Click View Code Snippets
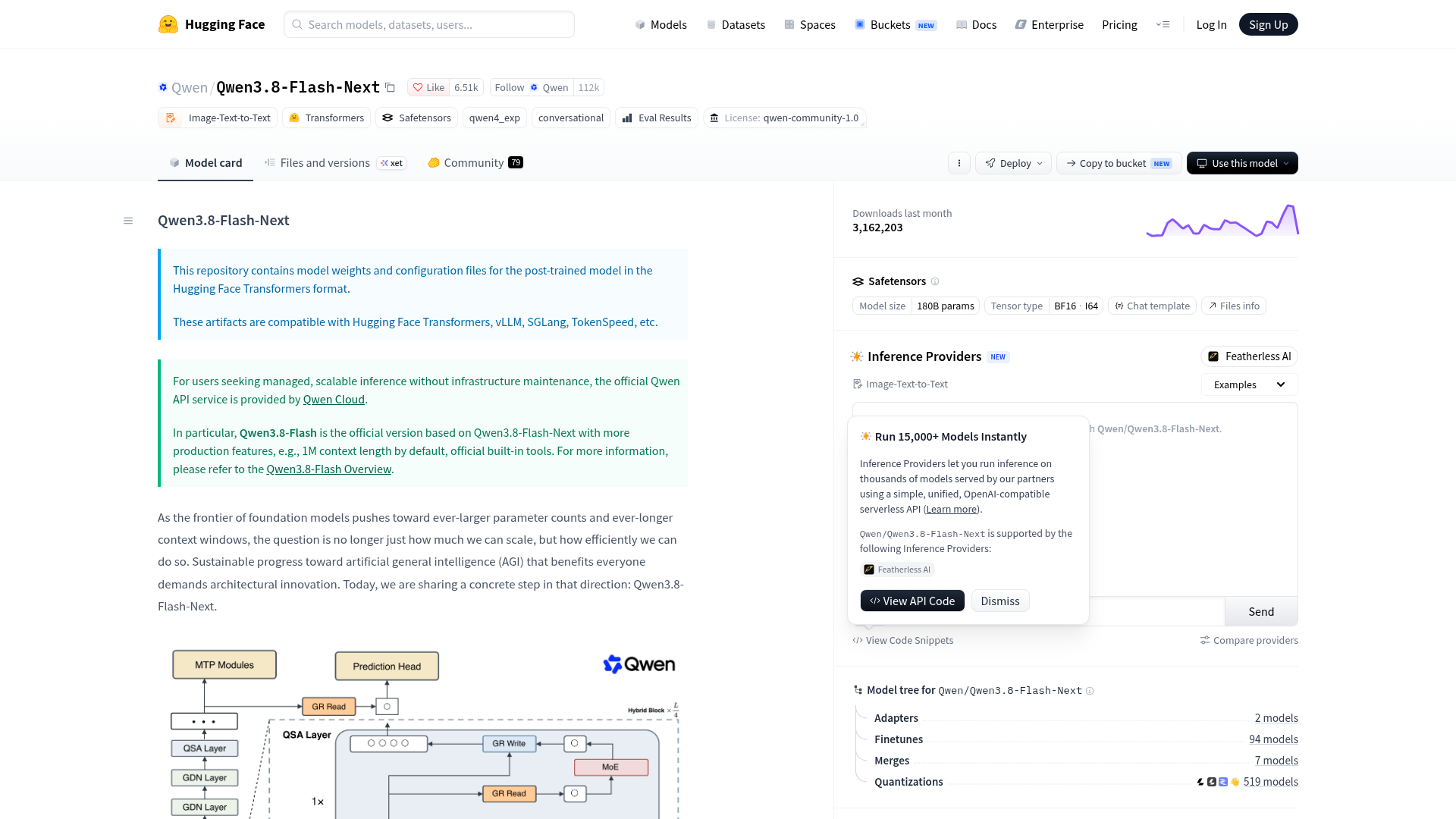Screen dimensions: 1456x819 coord(902,640)
